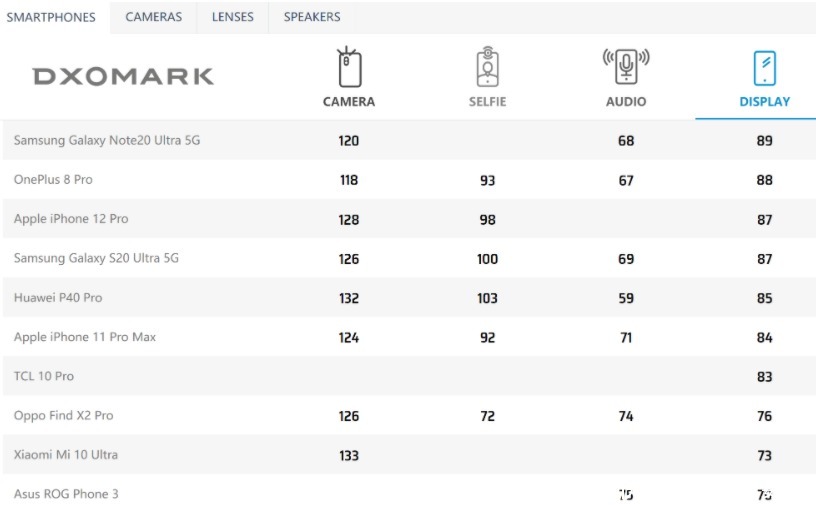Image resolution: width=816 pixels, height=505 pixels.
Task: Click the Display phone icon
Action: 764,68
